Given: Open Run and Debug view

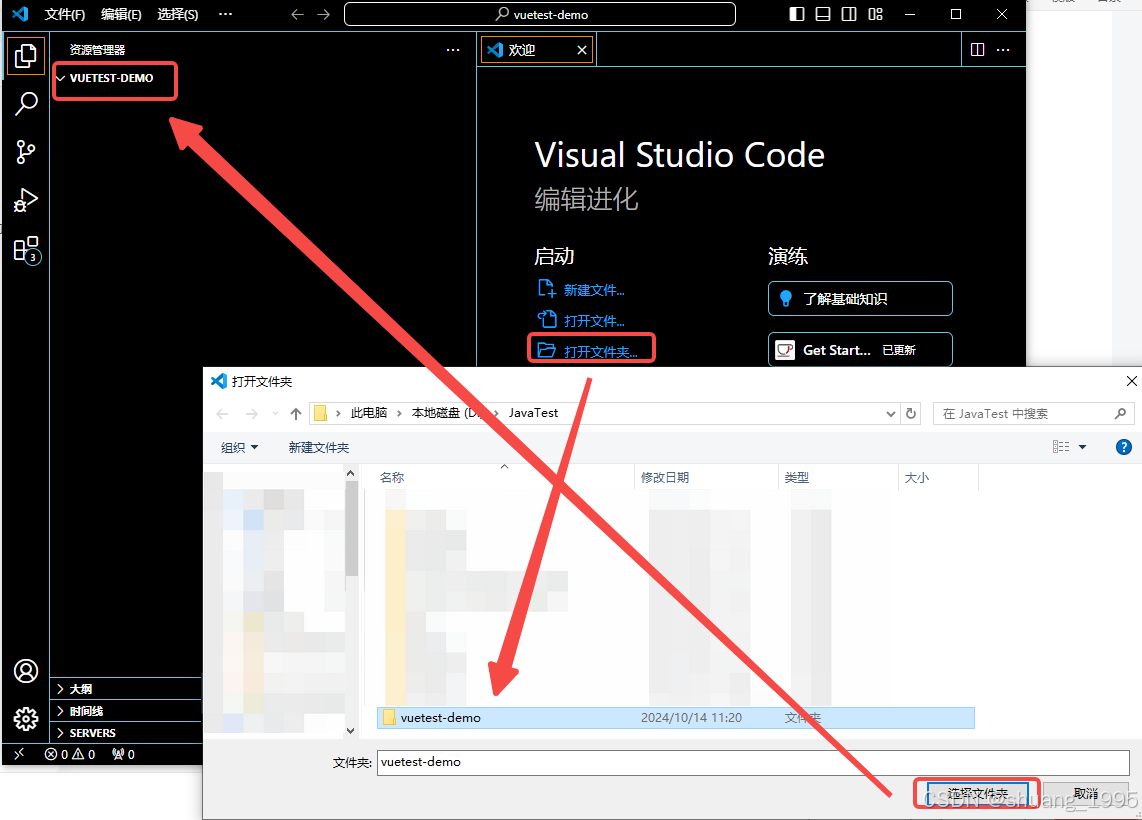Looking at the screenshot, I should pyautogui.click(x=25, y=200).
